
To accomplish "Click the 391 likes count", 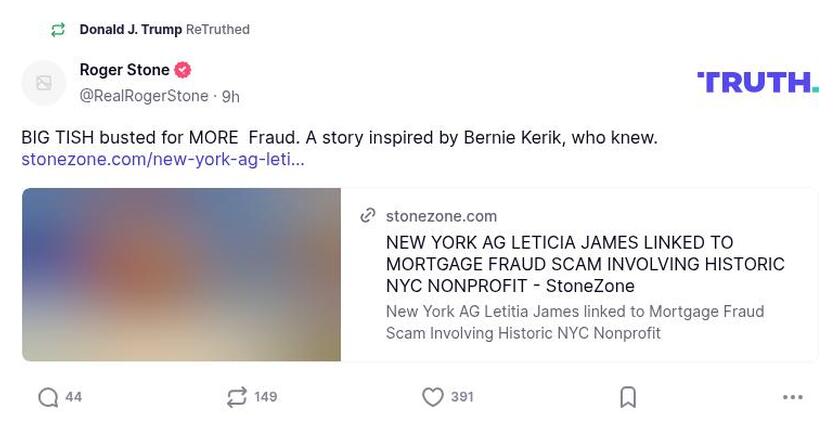I will [x=462, y=397].
